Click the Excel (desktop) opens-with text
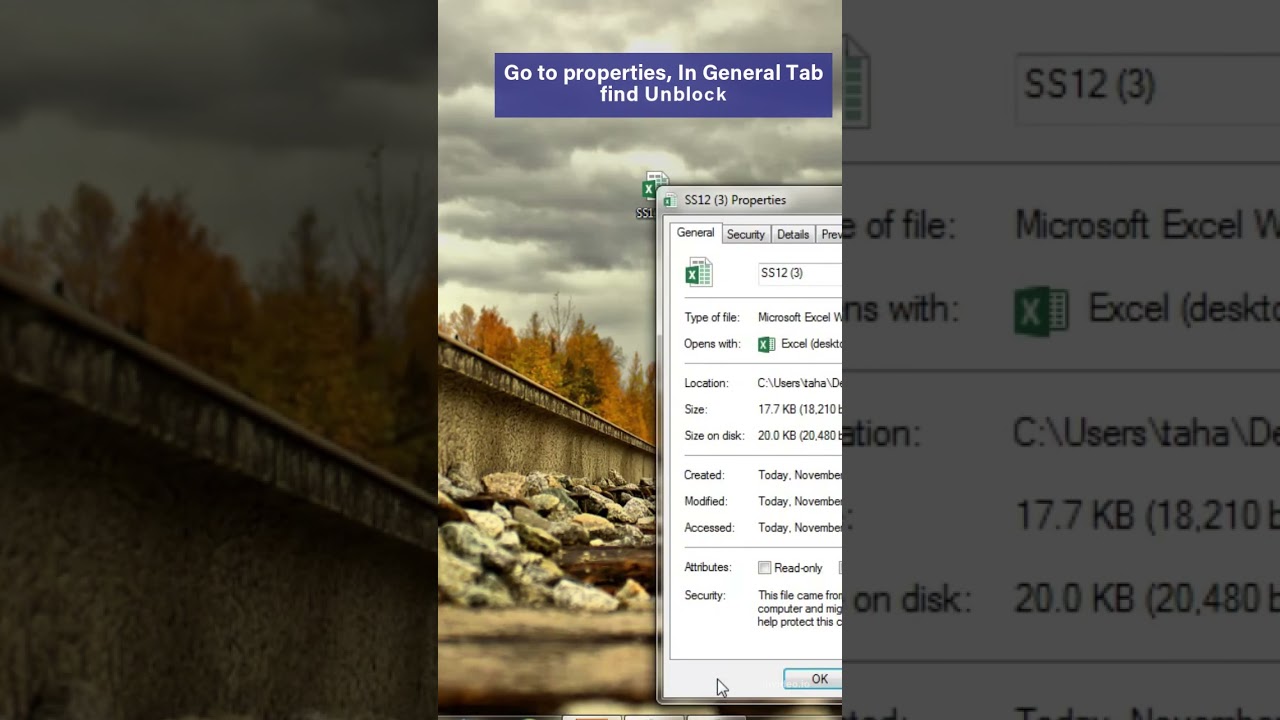Image resolution: width=1280 pixels, height=720 pixels. (811, 344)
